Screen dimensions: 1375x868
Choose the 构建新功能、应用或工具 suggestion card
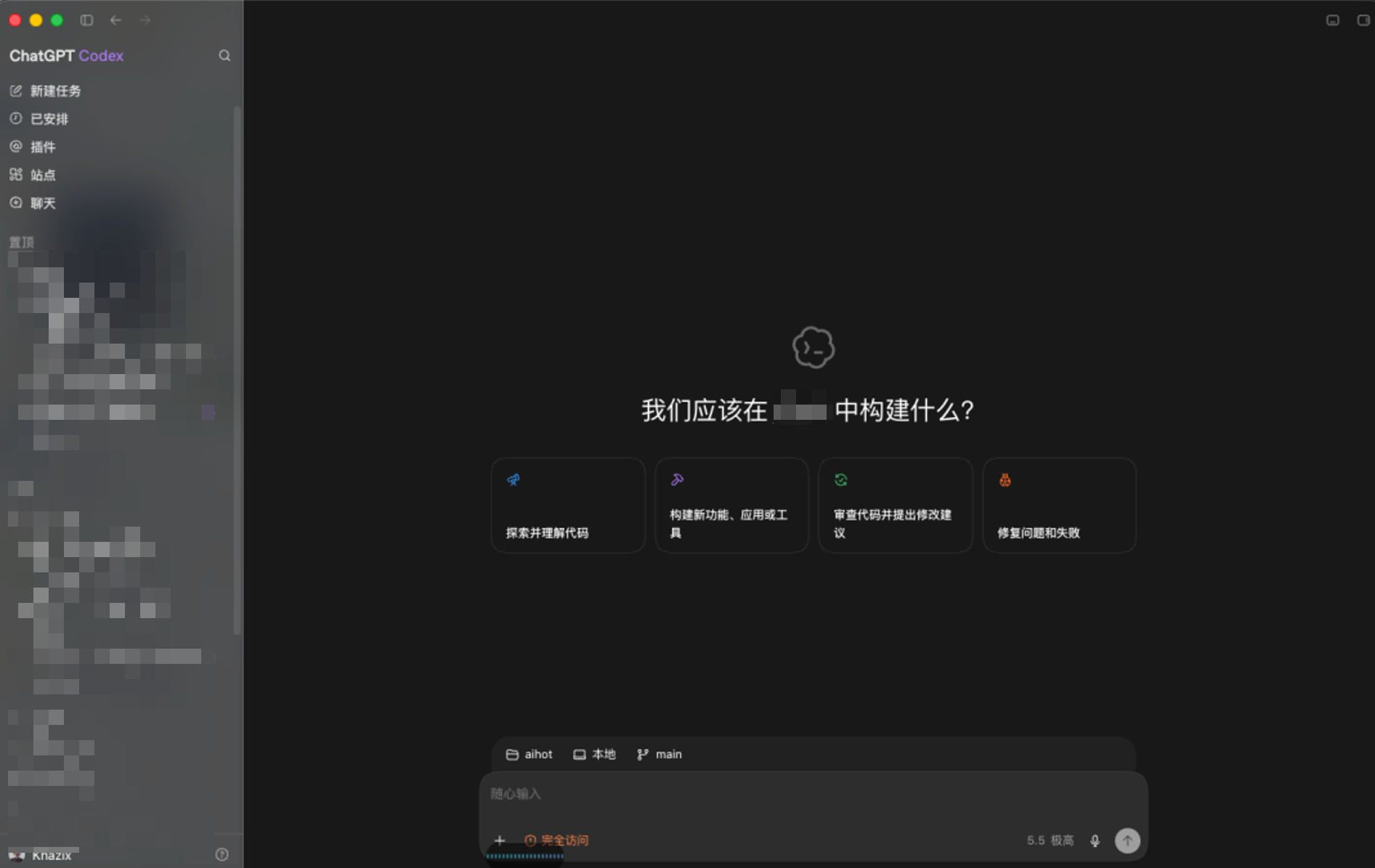point(731,506)
